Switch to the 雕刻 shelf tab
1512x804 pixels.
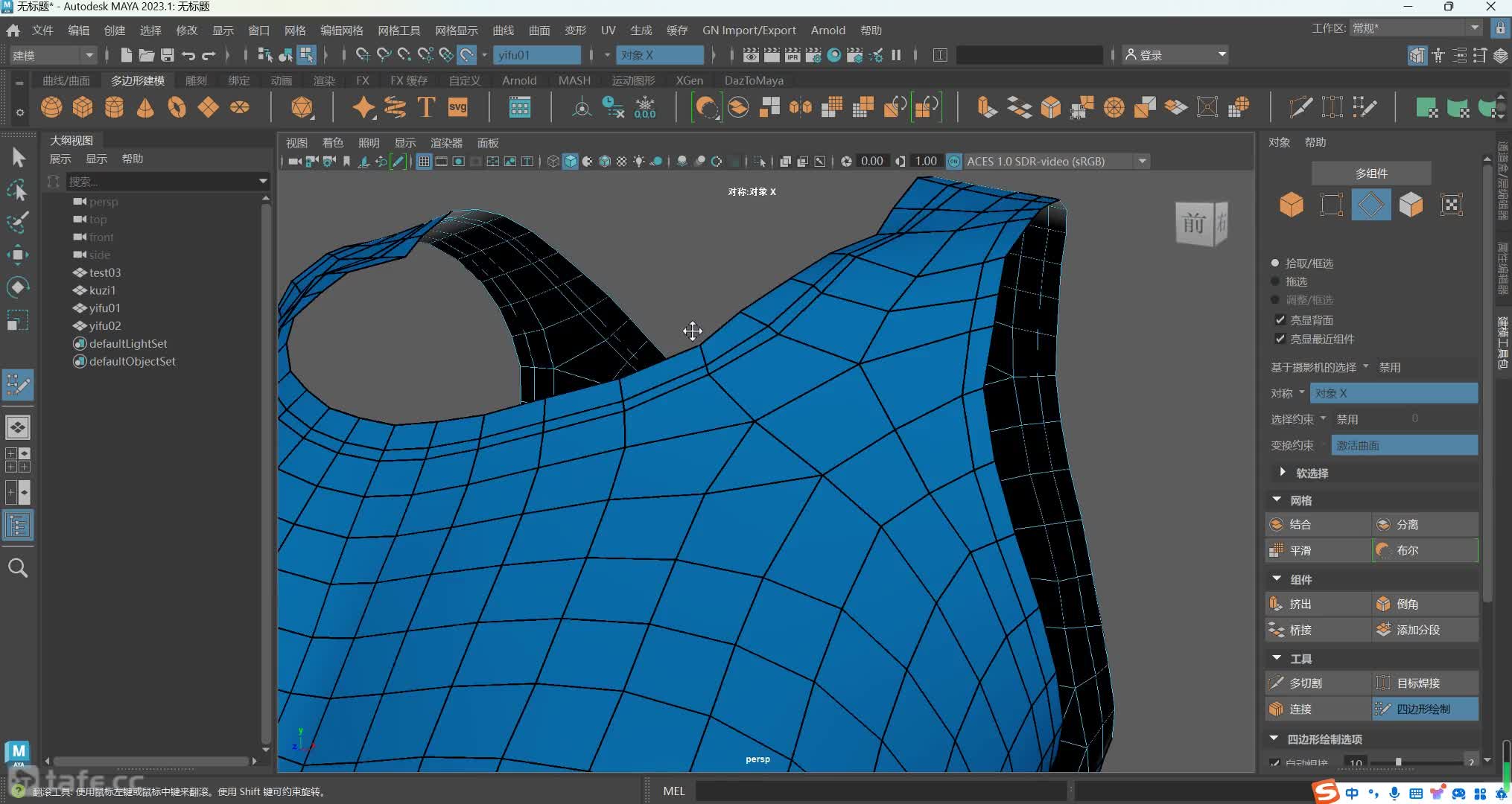[196, 80]
